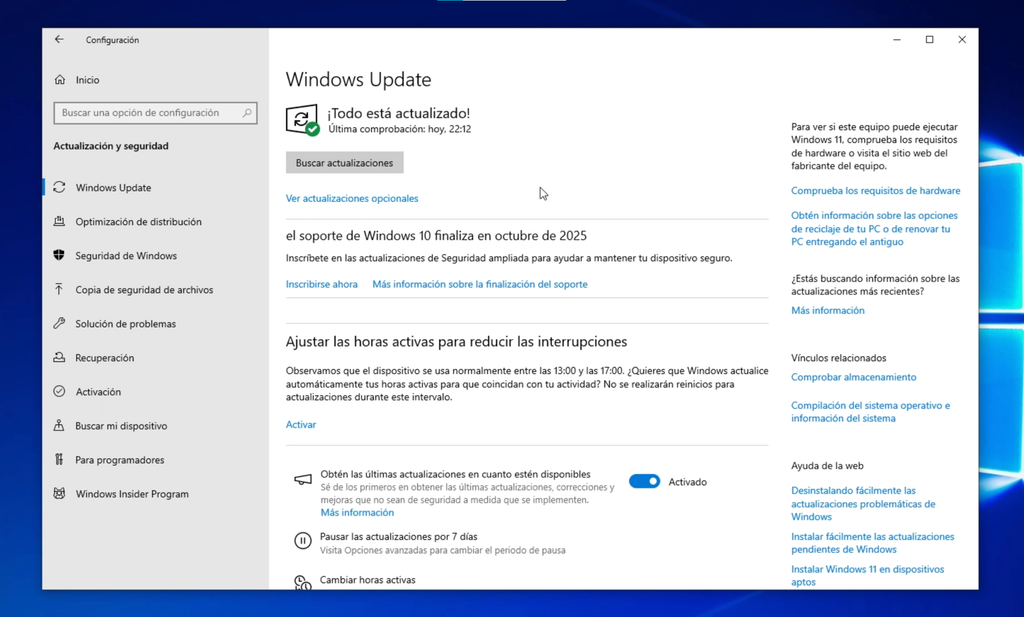Click the Seguridad de Windows shield icon
The width and height of the screenshot is (1024, 617).
pos(59,255)
